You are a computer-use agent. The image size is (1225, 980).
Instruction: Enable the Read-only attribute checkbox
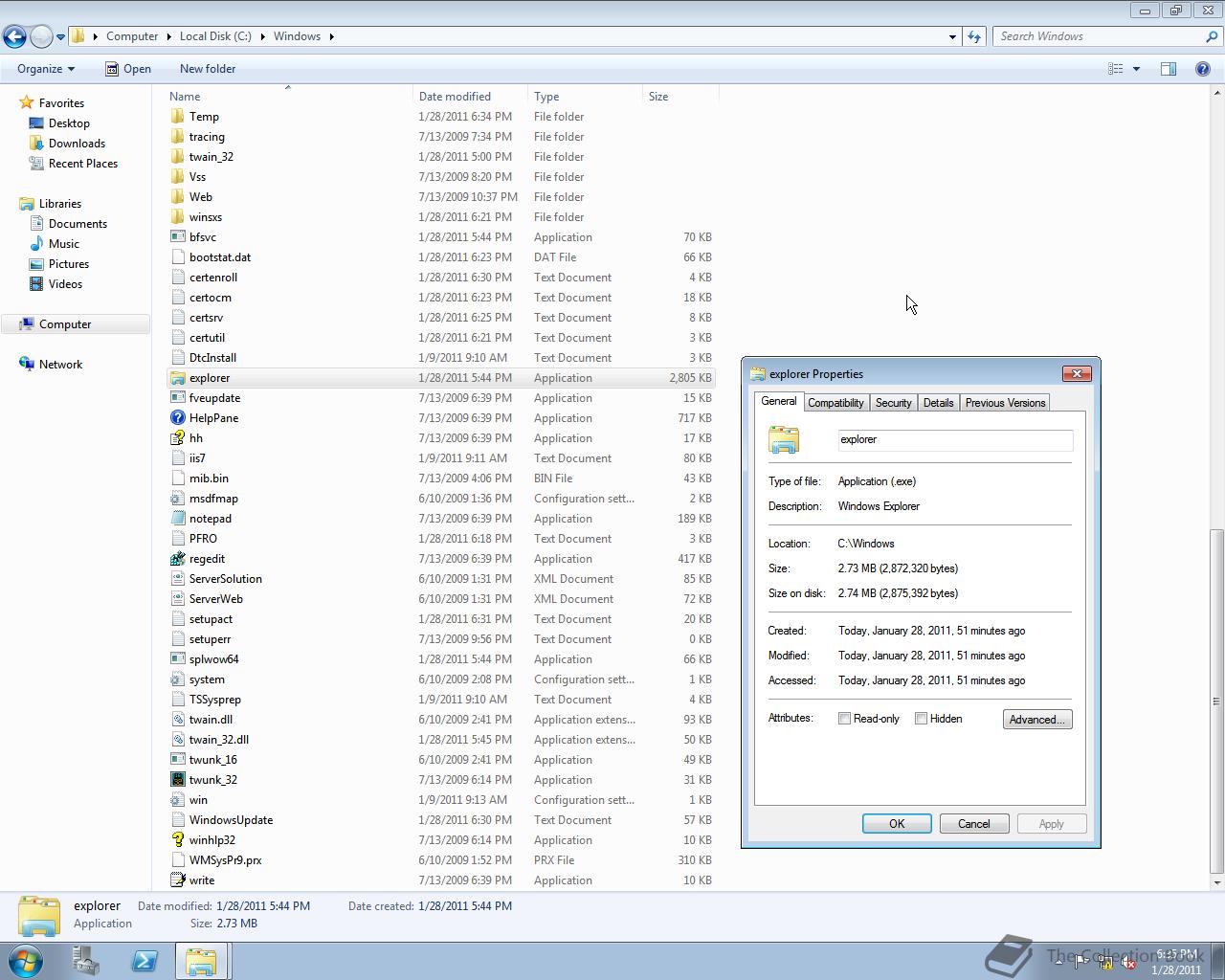(x=845, y=719)
